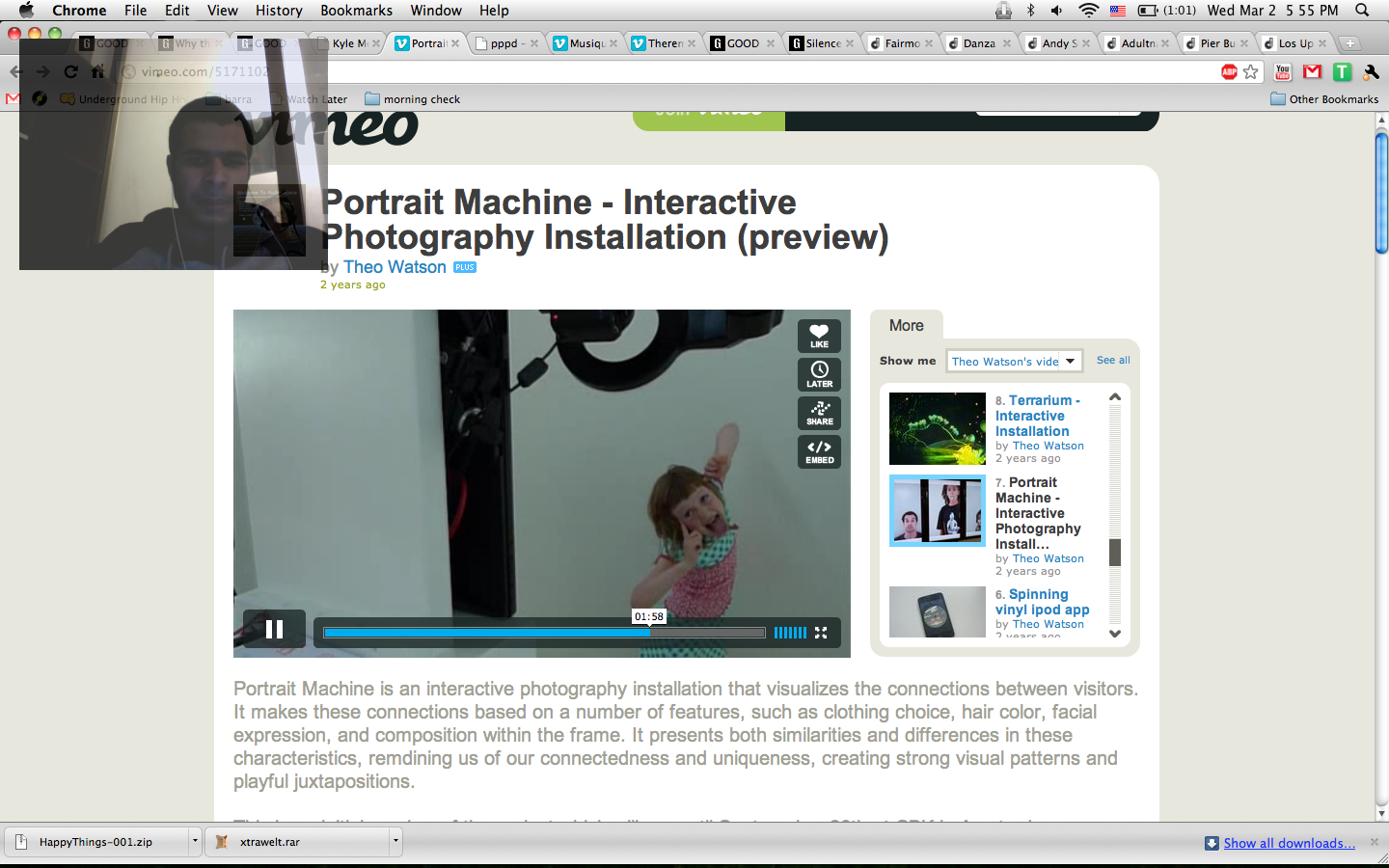Open the Chrome wrench settings menu
The width and height of the screenshot is (1389, 868).
[x=1371, y=72]
